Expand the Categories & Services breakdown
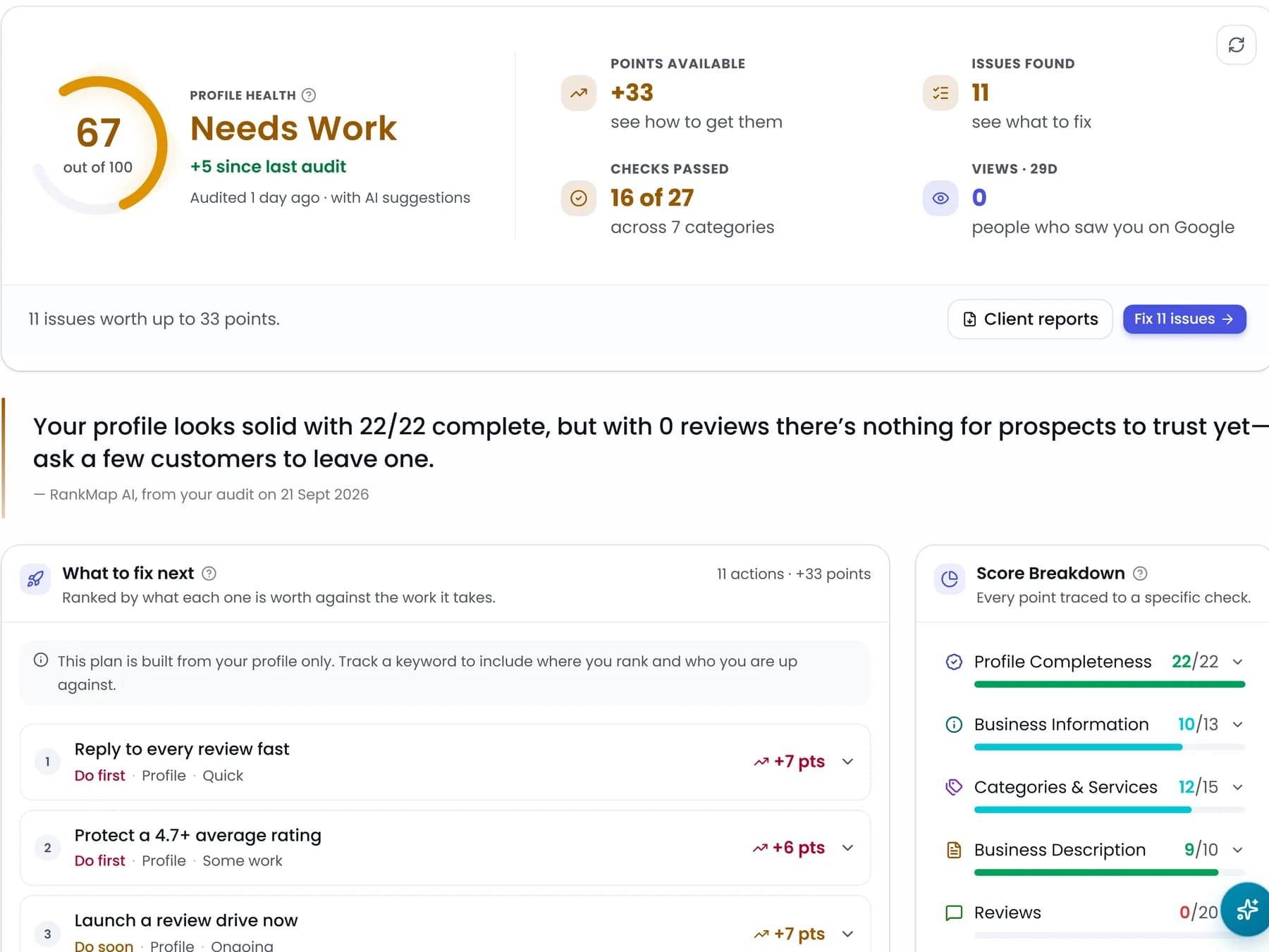Viewport: 1269px width, 952px height. pos(1237,787)
